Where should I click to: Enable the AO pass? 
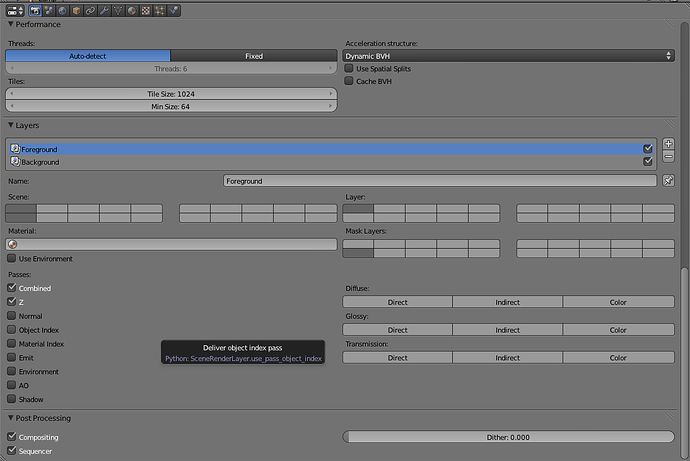pos(12,385)
